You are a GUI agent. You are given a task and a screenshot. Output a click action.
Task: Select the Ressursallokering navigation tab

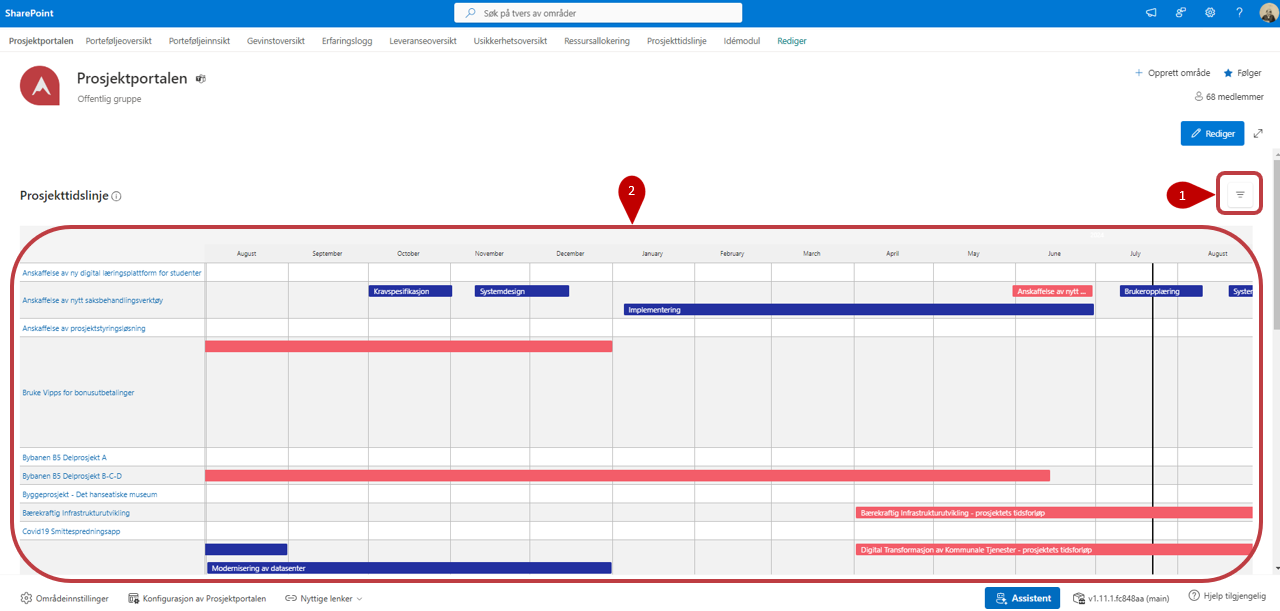pyautogui.click(x=597, y=41)
